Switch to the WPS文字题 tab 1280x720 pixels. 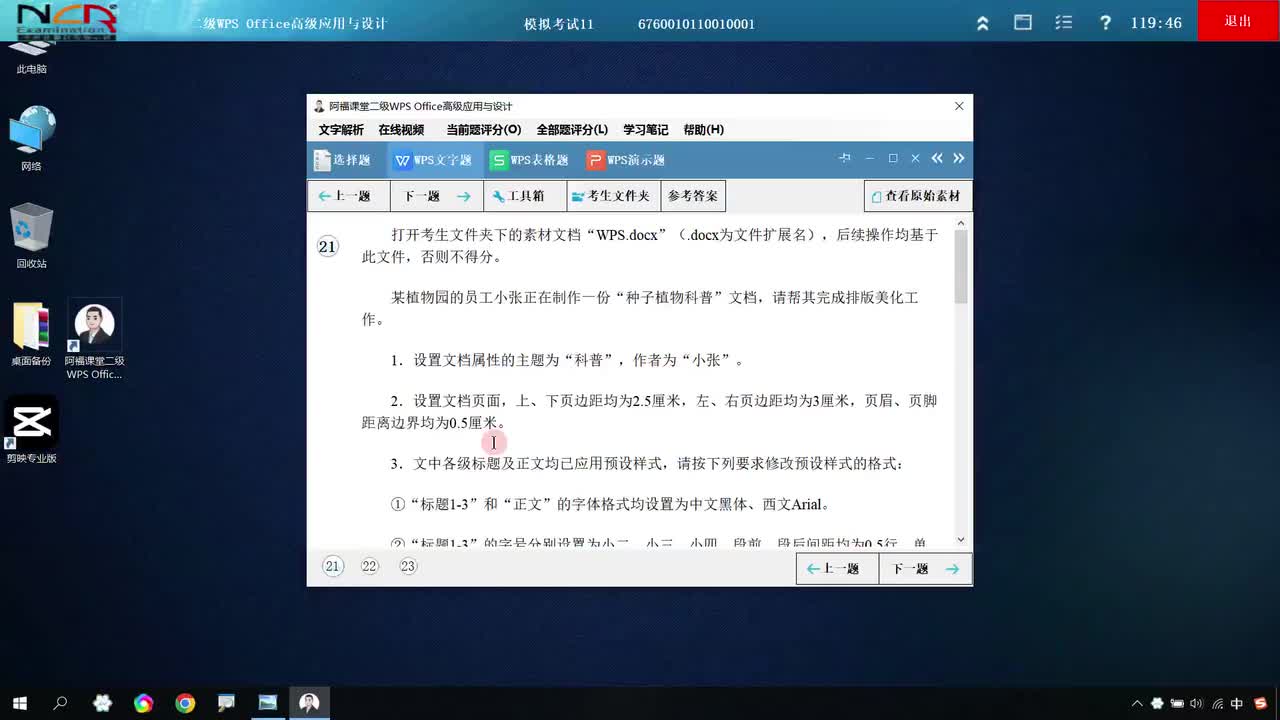tap(433, 160)
